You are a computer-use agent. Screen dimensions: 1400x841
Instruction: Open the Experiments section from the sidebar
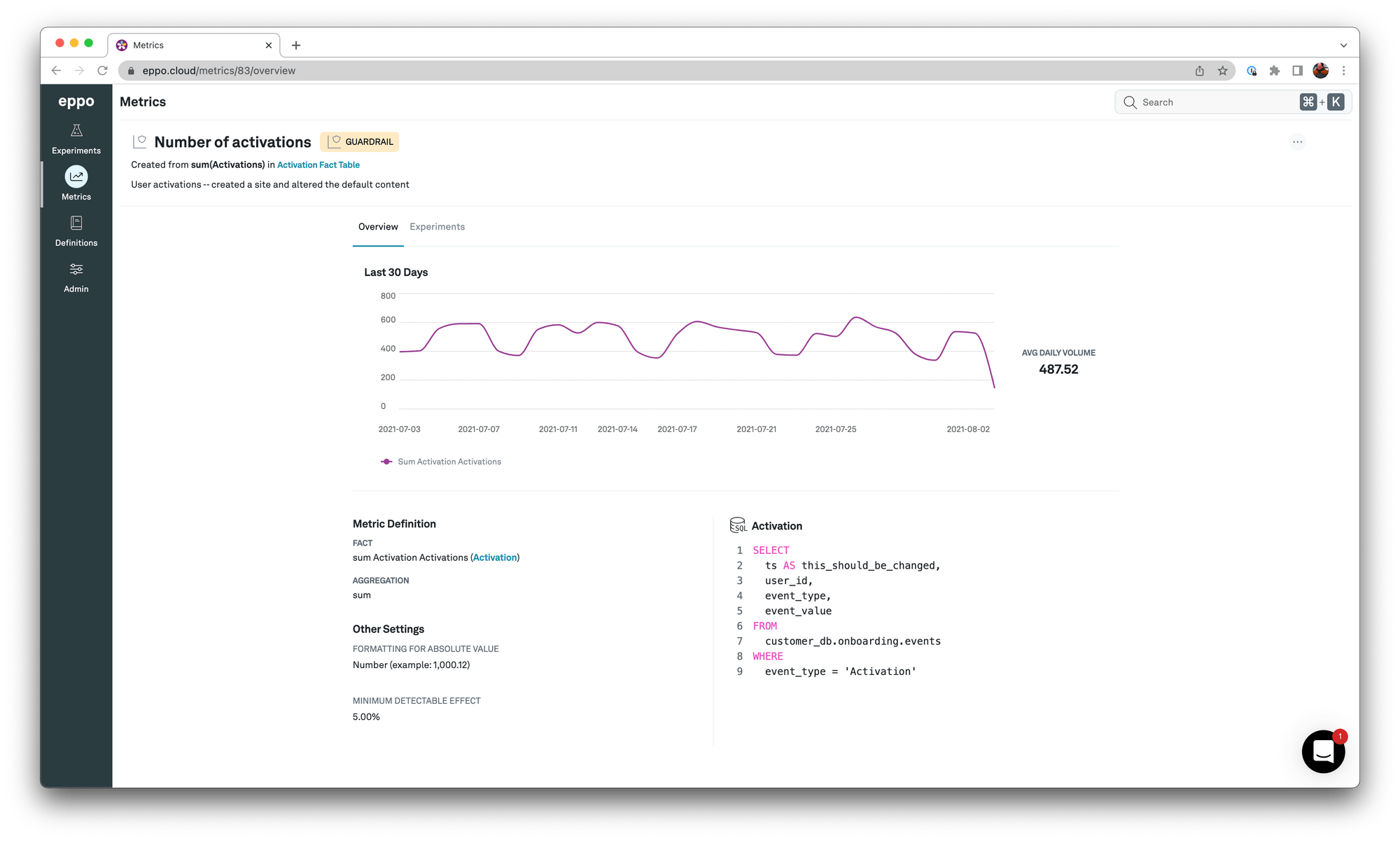coord(76,138)
